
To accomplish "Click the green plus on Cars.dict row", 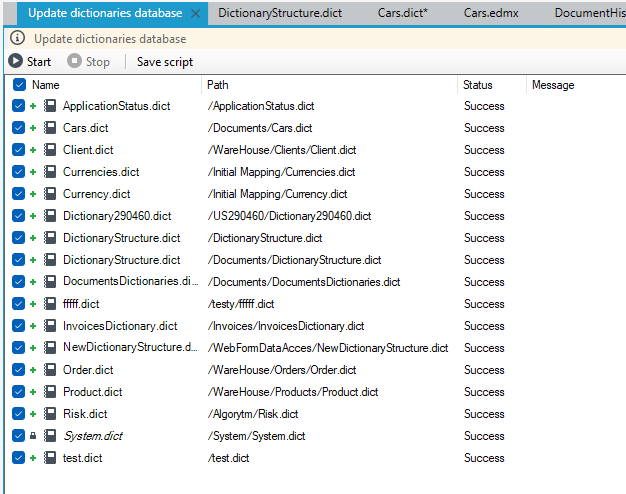I will [33, 128].
